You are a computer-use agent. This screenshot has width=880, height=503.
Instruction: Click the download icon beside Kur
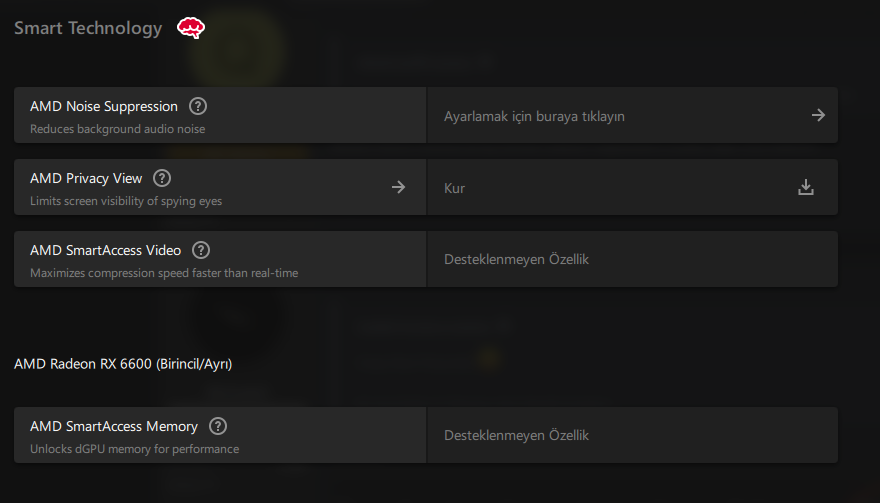pyautogui.click(x=806, y=187)
